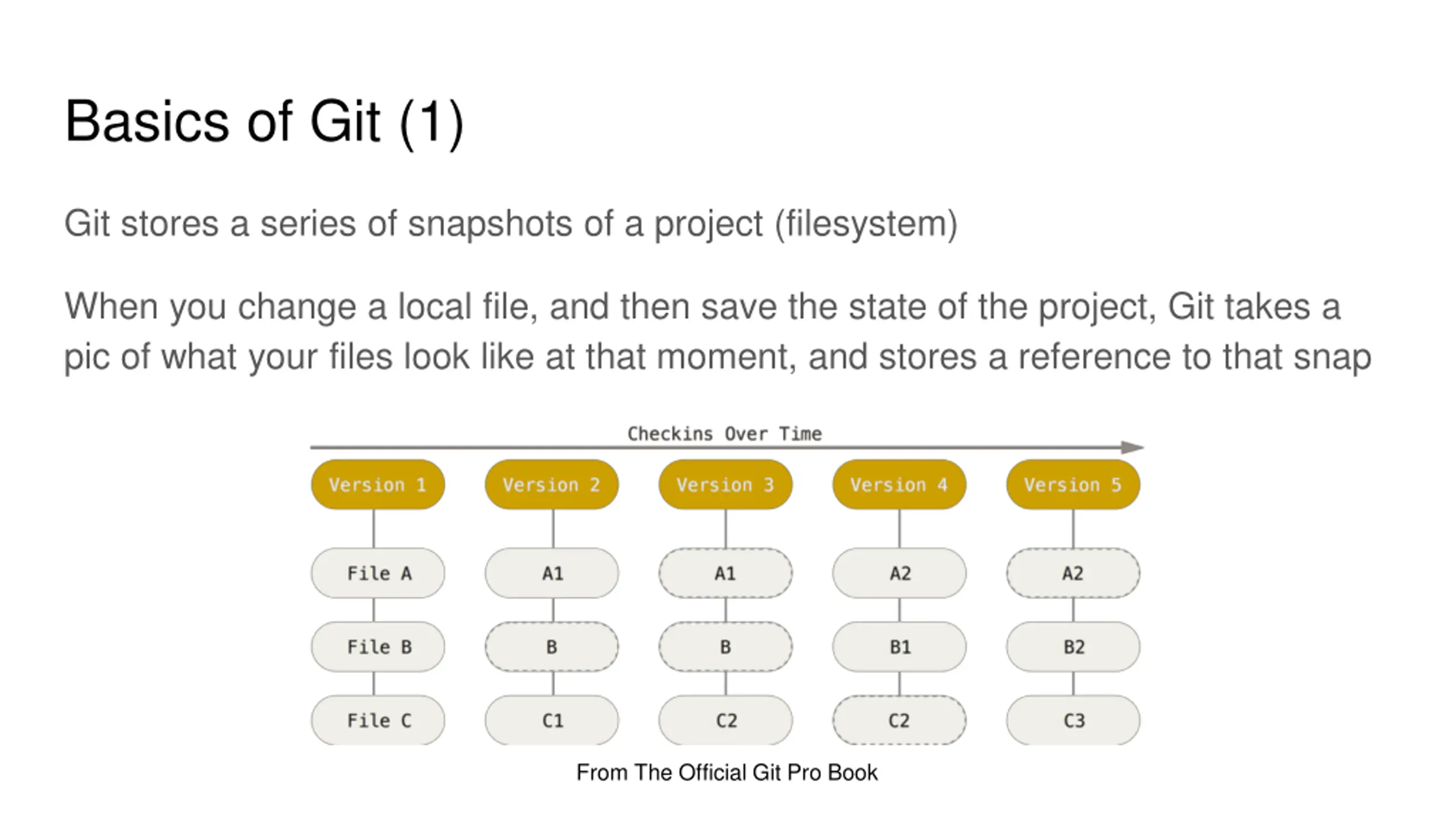Click the File A box
Image resolution: width=1456 pixels, height=819 pixels.
click(x=378, y=573)
